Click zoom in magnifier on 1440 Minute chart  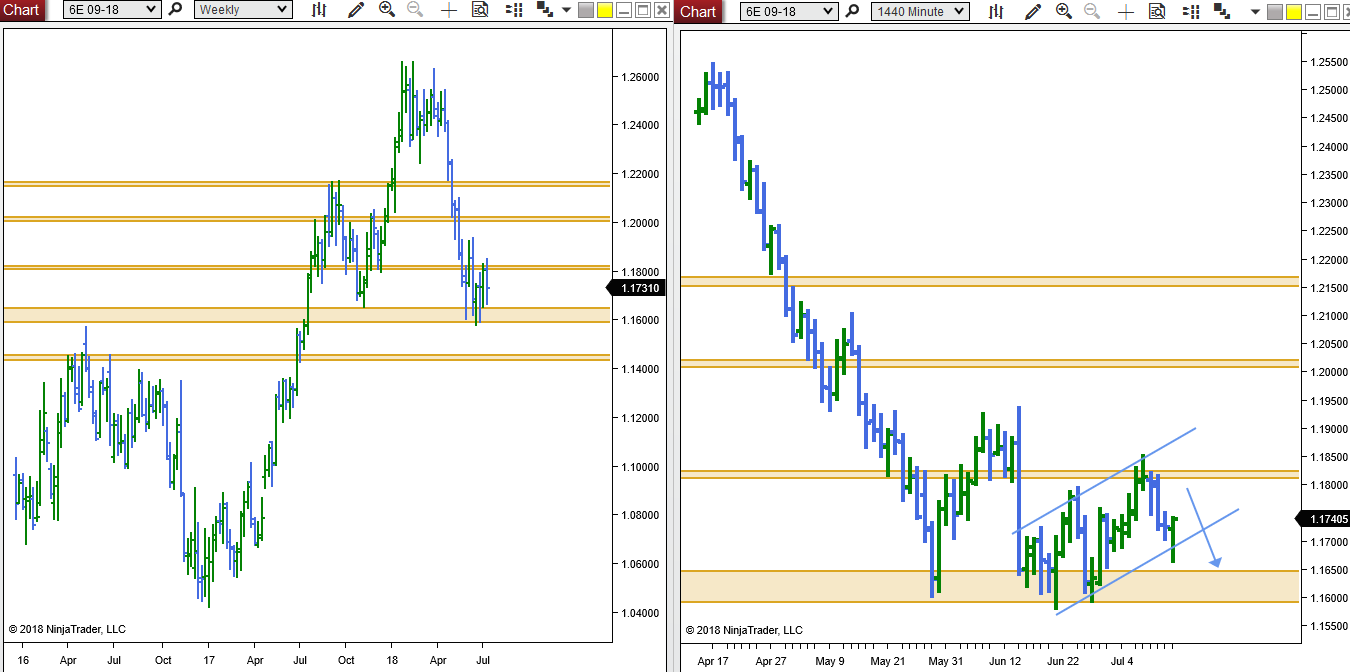tap(1064, 11)
